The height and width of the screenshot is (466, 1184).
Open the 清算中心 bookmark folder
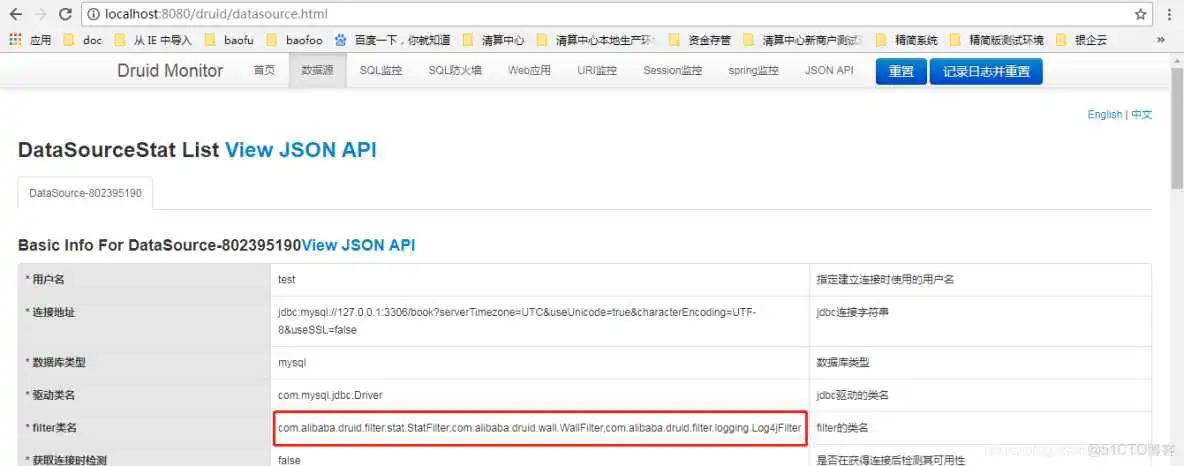coord(493,40)
